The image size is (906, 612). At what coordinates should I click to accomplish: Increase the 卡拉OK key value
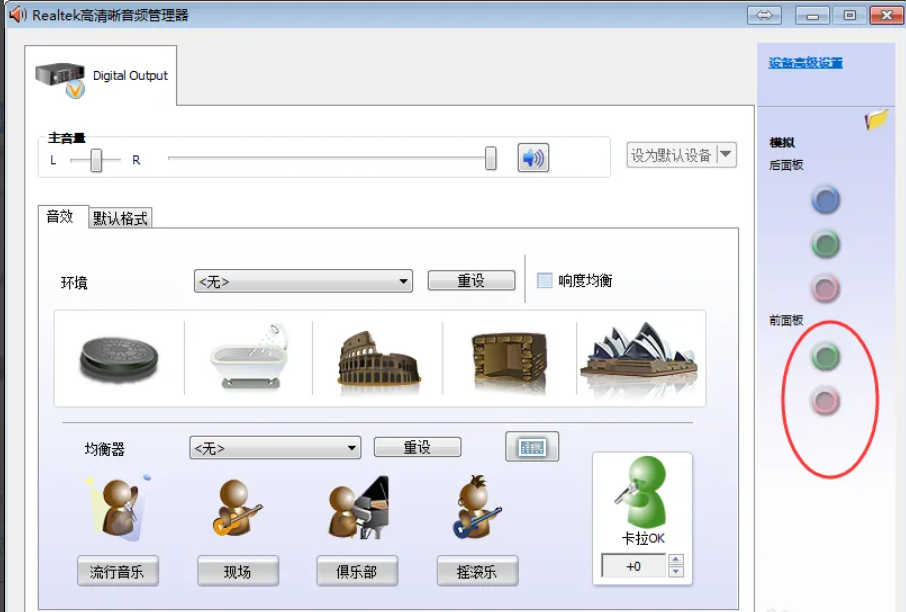675,559
